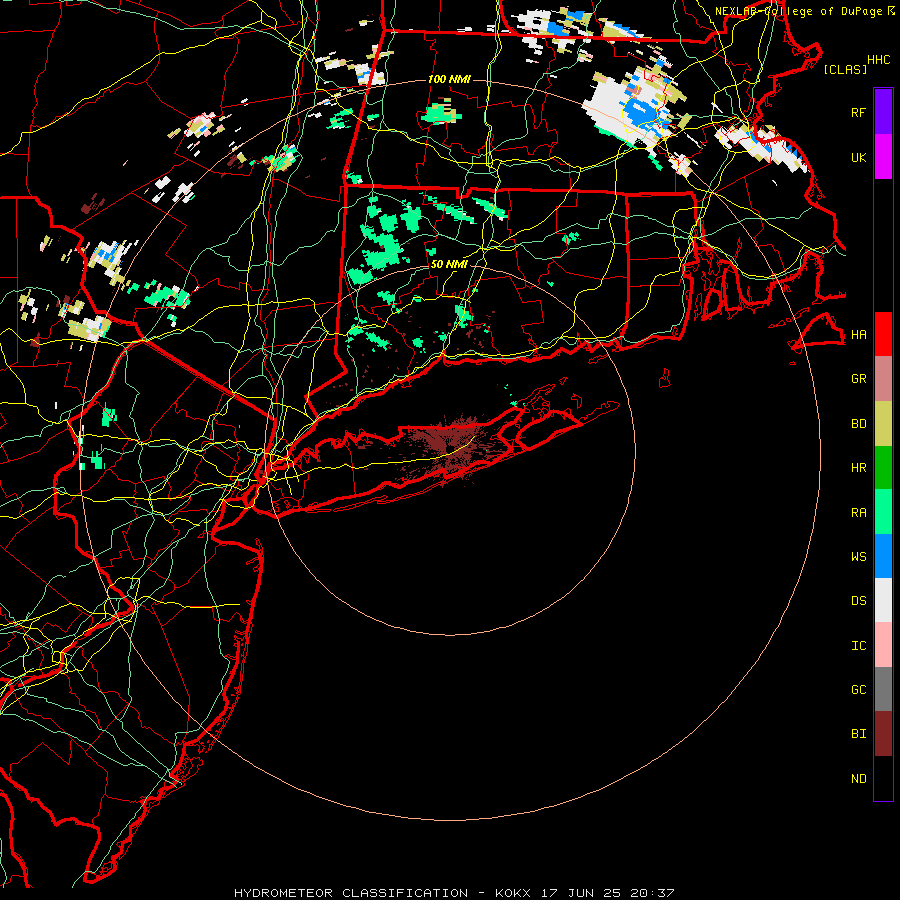Click the DS white legend swatch
This screenshot has width=900, height=900.
click(x=883, y=600)
